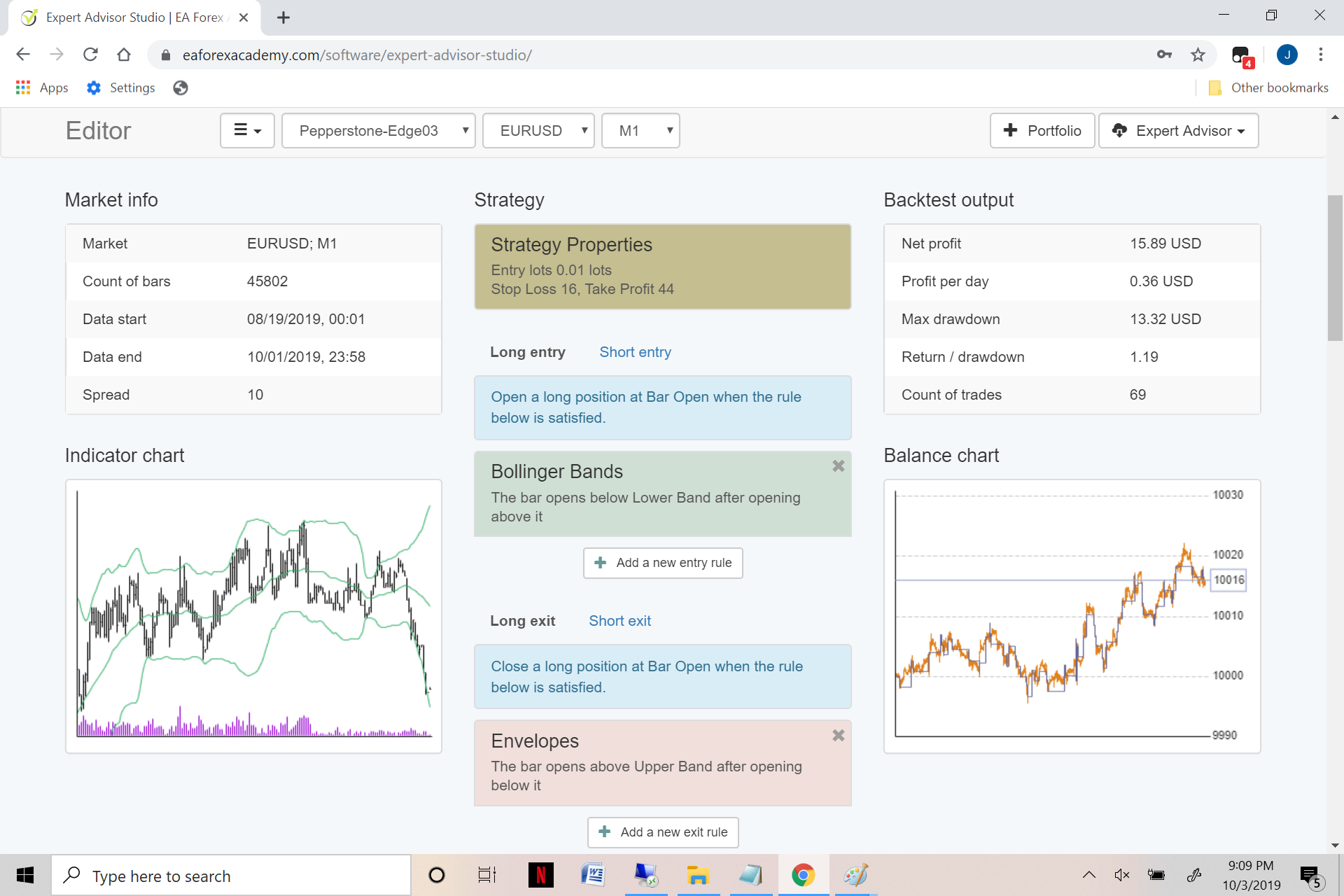The image size is (1344, 896).
Task: Bookmark this page with the star
Action: pos(1198,55)
